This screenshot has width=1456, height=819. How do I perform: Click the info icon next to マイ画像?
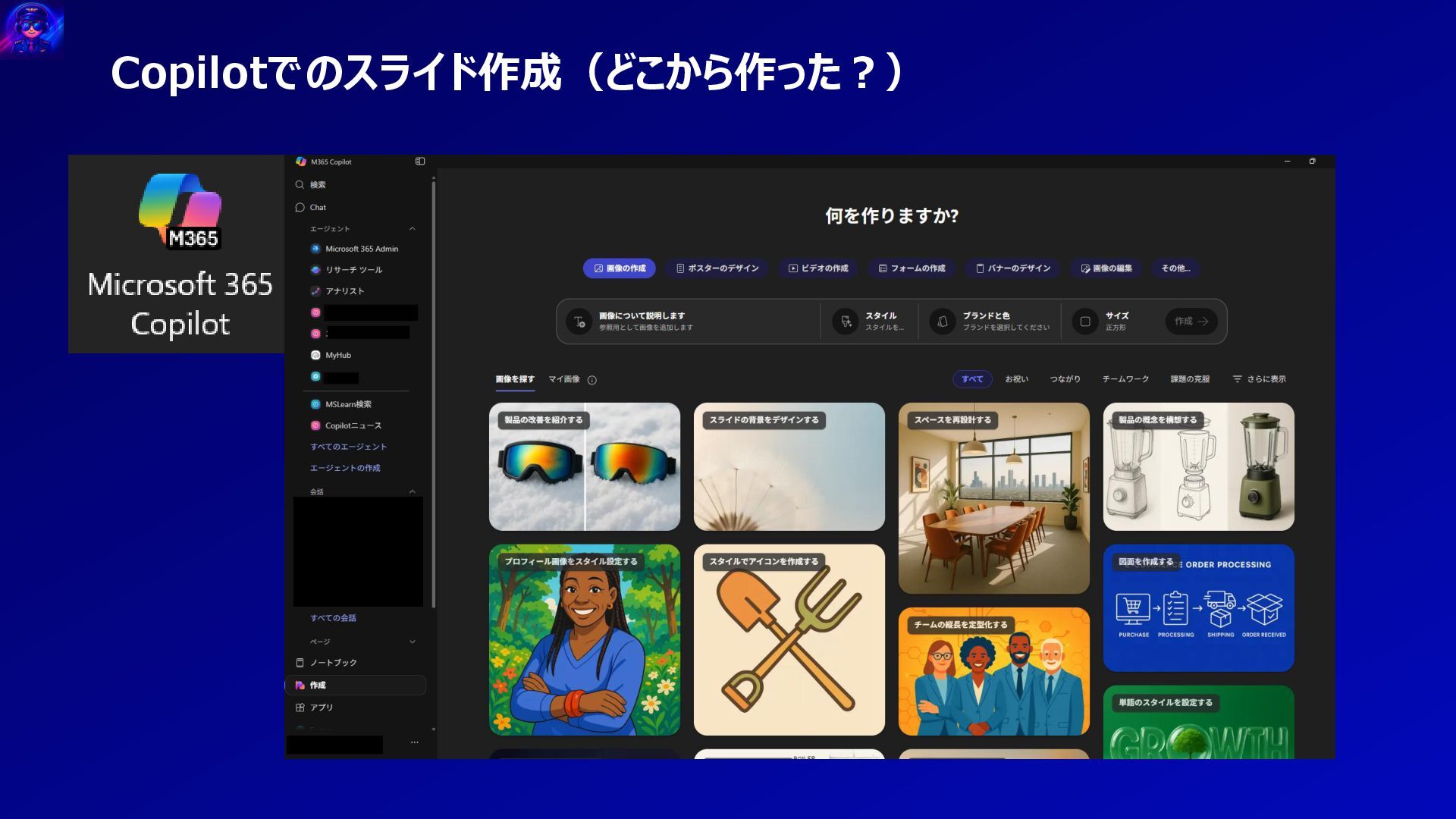click(x=592, y=380)
